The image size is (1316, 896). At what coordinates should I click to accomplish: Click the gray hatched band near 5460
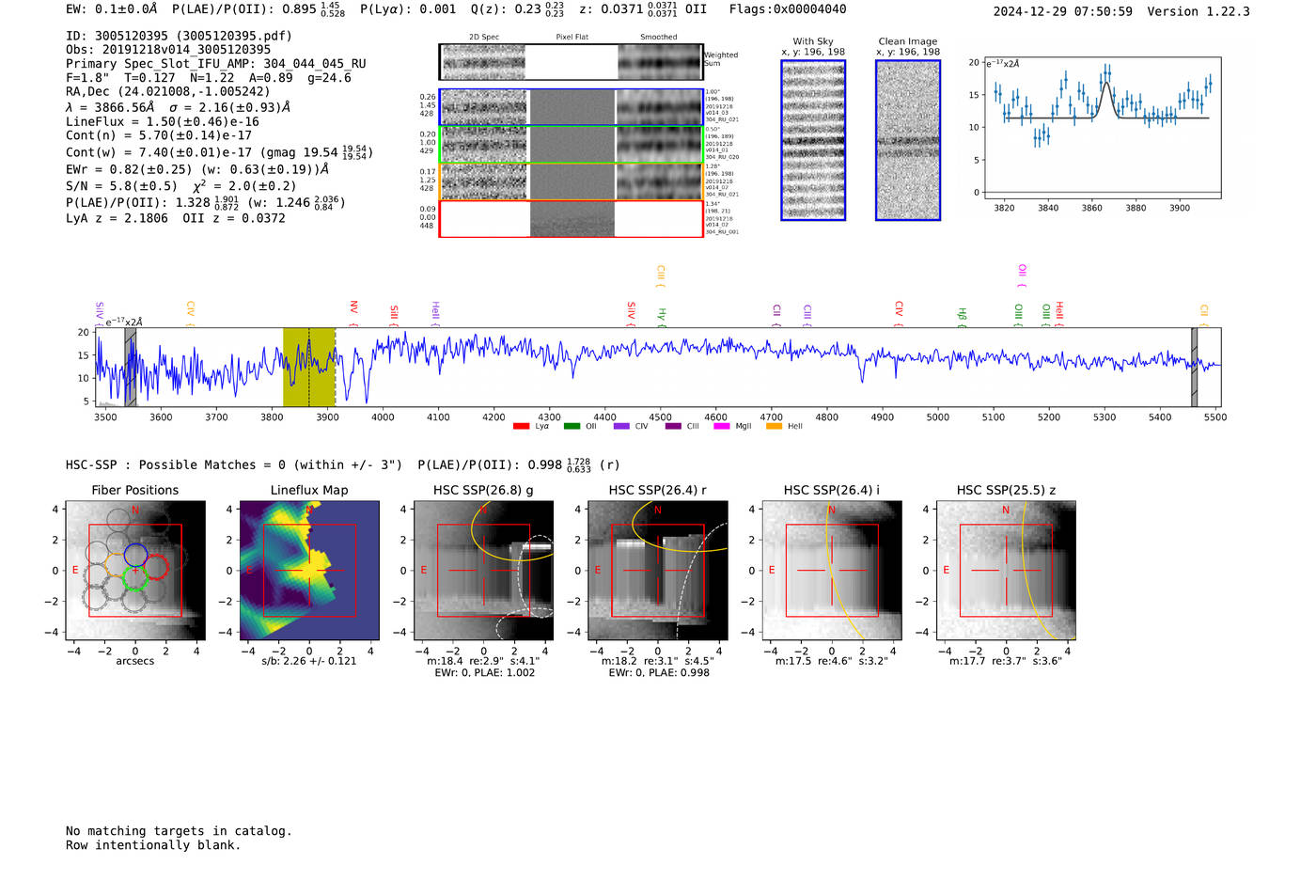1195,368
